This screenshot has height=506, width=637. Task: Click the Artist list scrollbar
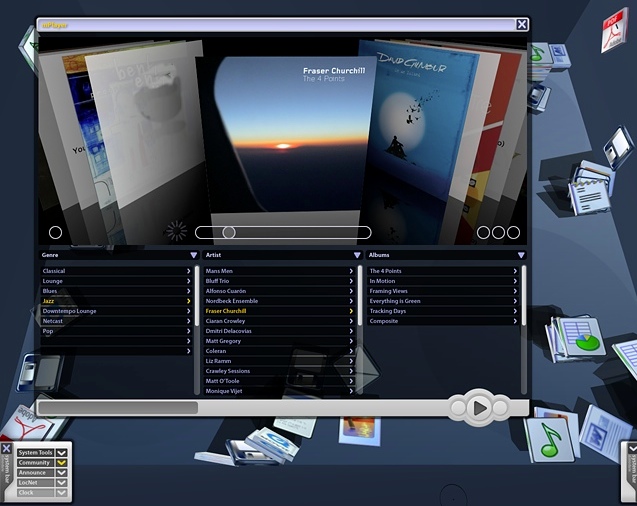[x=360, y=330]
